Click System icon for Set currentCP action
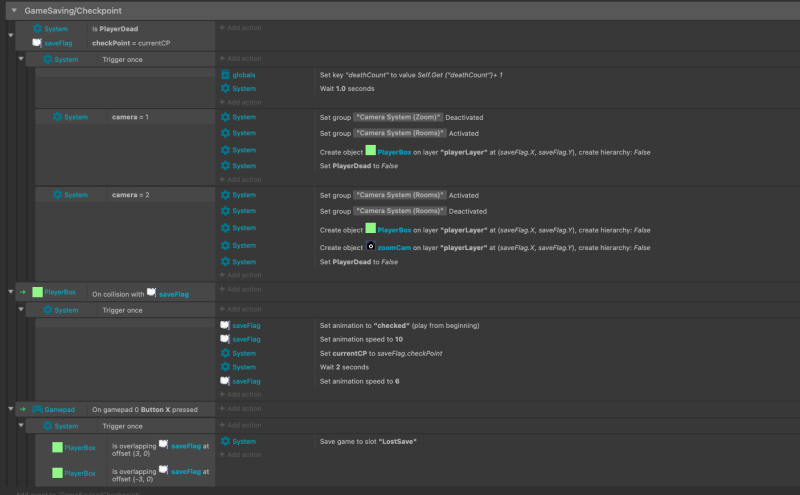800x495 pixels. 226,353
